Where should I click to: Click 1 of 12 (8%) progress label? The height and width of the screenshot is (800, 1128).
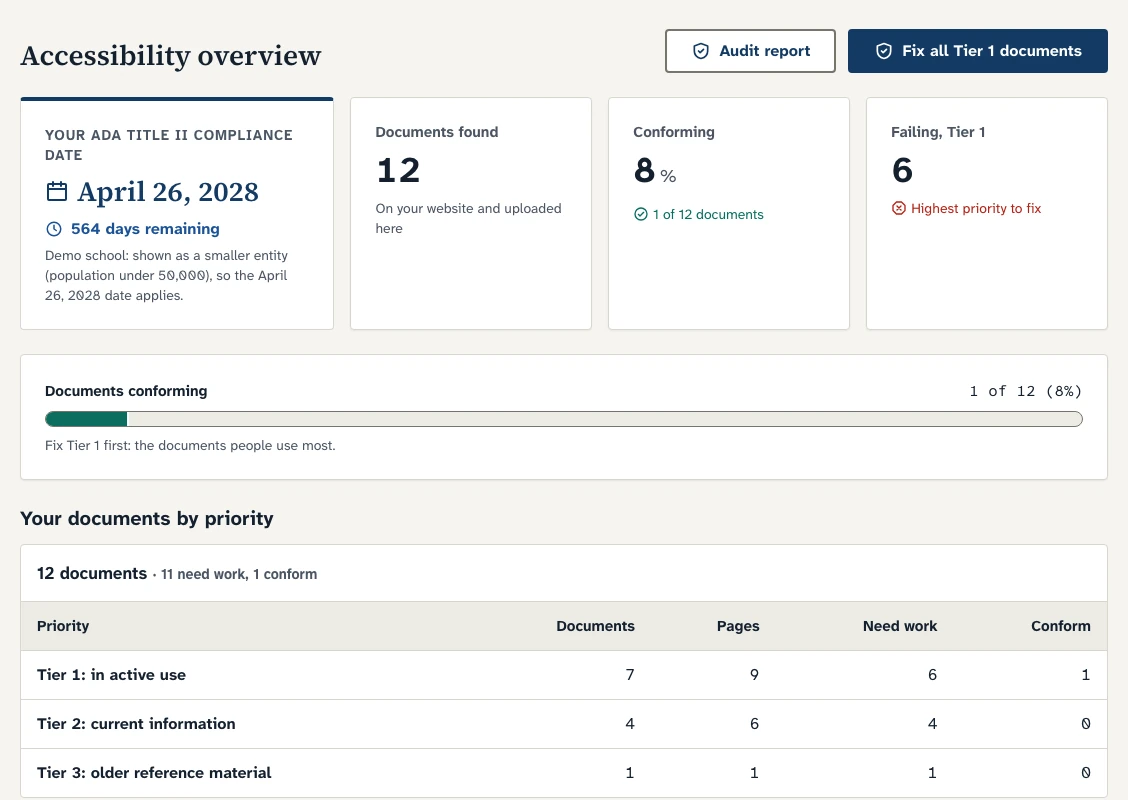[x=1025, y=391]
